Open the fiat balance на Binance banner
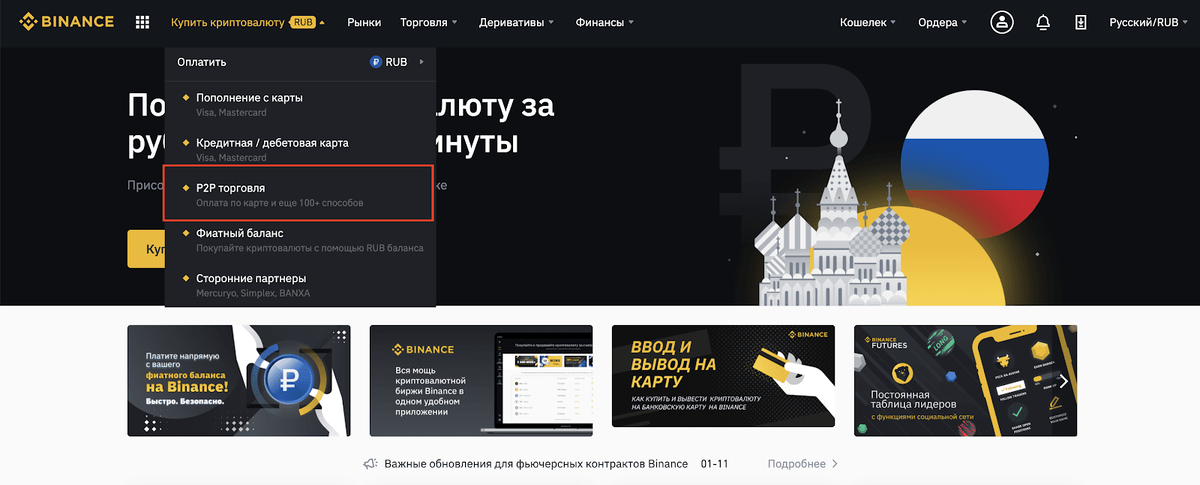This screenshot has height=485, width=1200. tap(239, 381)
